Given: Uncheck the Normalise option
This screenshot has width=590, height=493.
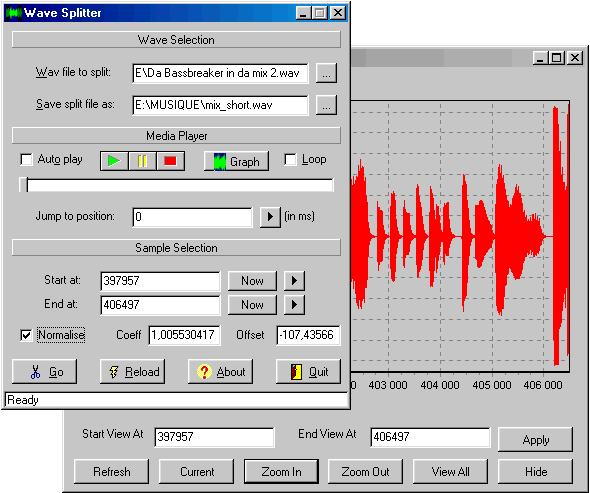Looking at the screenshot, I should click(x=26, y=335).
